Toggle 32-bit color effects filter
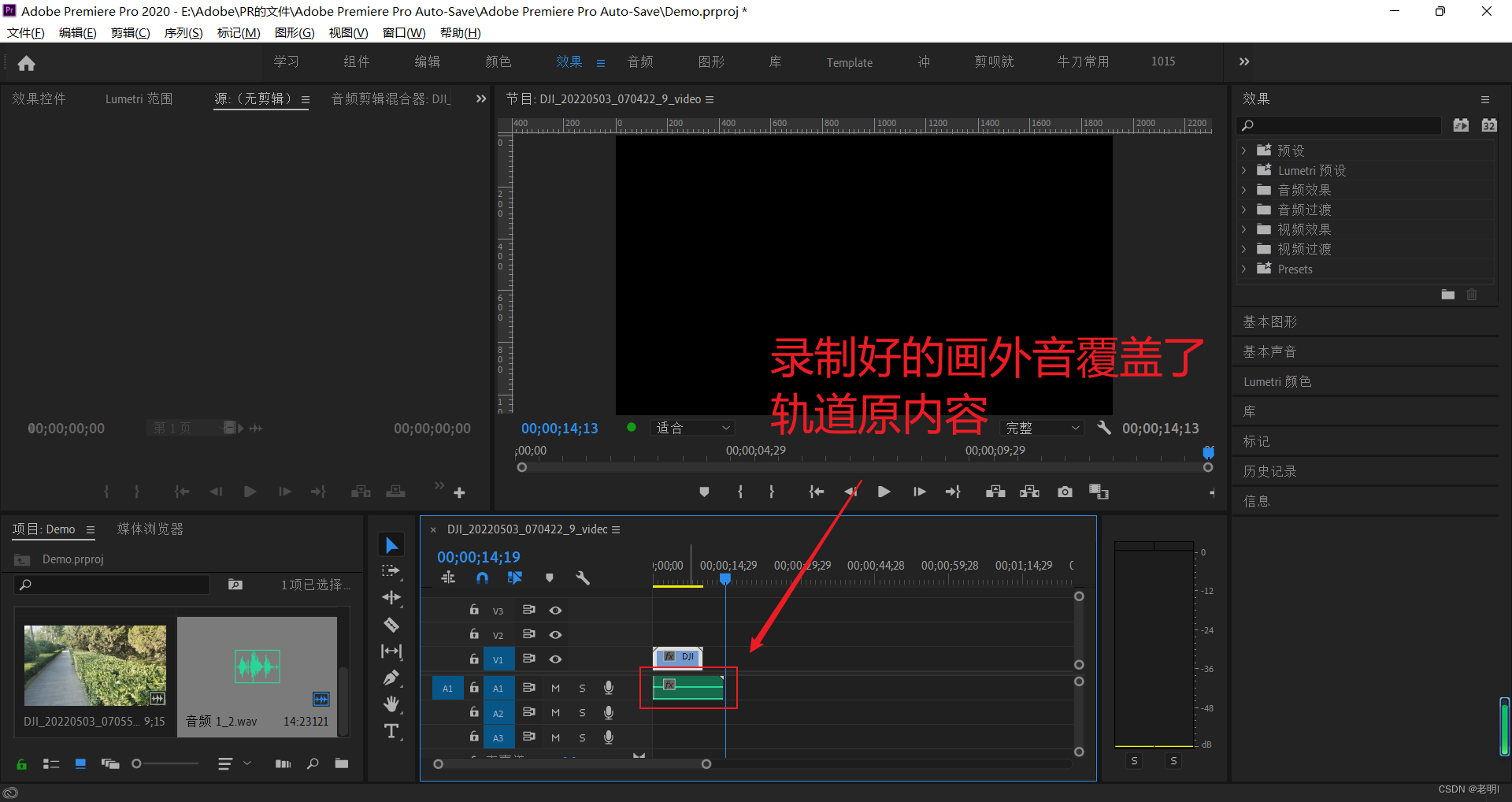Image resolution: width=1512 pixels, height=802 pixels. 1489,125
